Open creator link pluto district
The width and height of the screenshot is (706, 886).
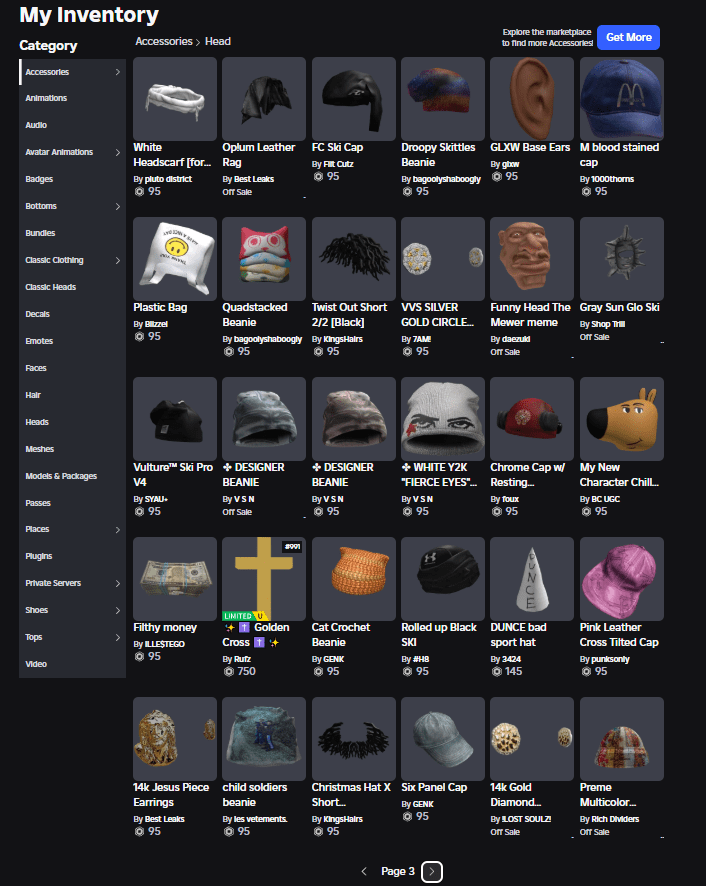169,178
